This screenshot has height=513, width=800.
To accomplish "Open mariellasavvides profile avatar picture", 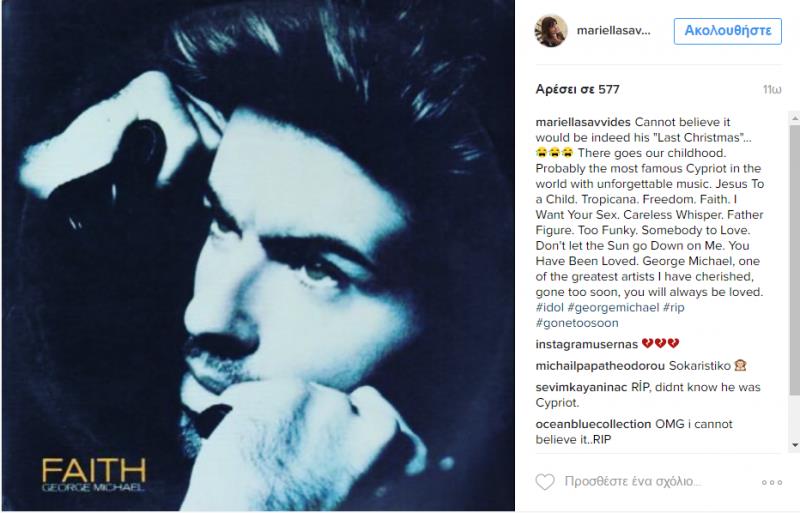I will tap(551, 31).
